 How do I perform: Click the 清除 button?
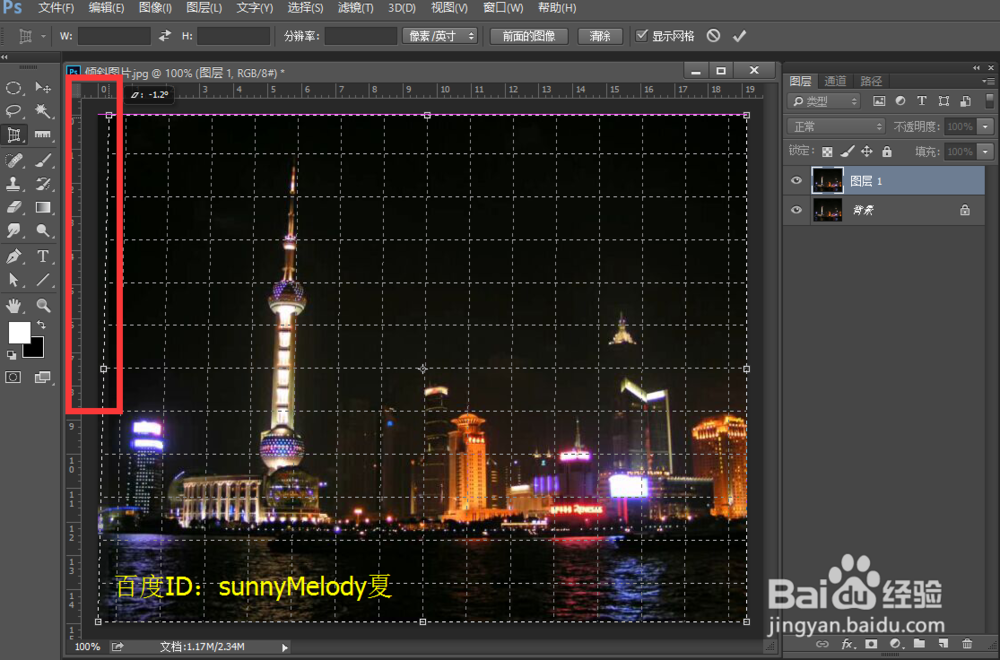pos(600,36)
